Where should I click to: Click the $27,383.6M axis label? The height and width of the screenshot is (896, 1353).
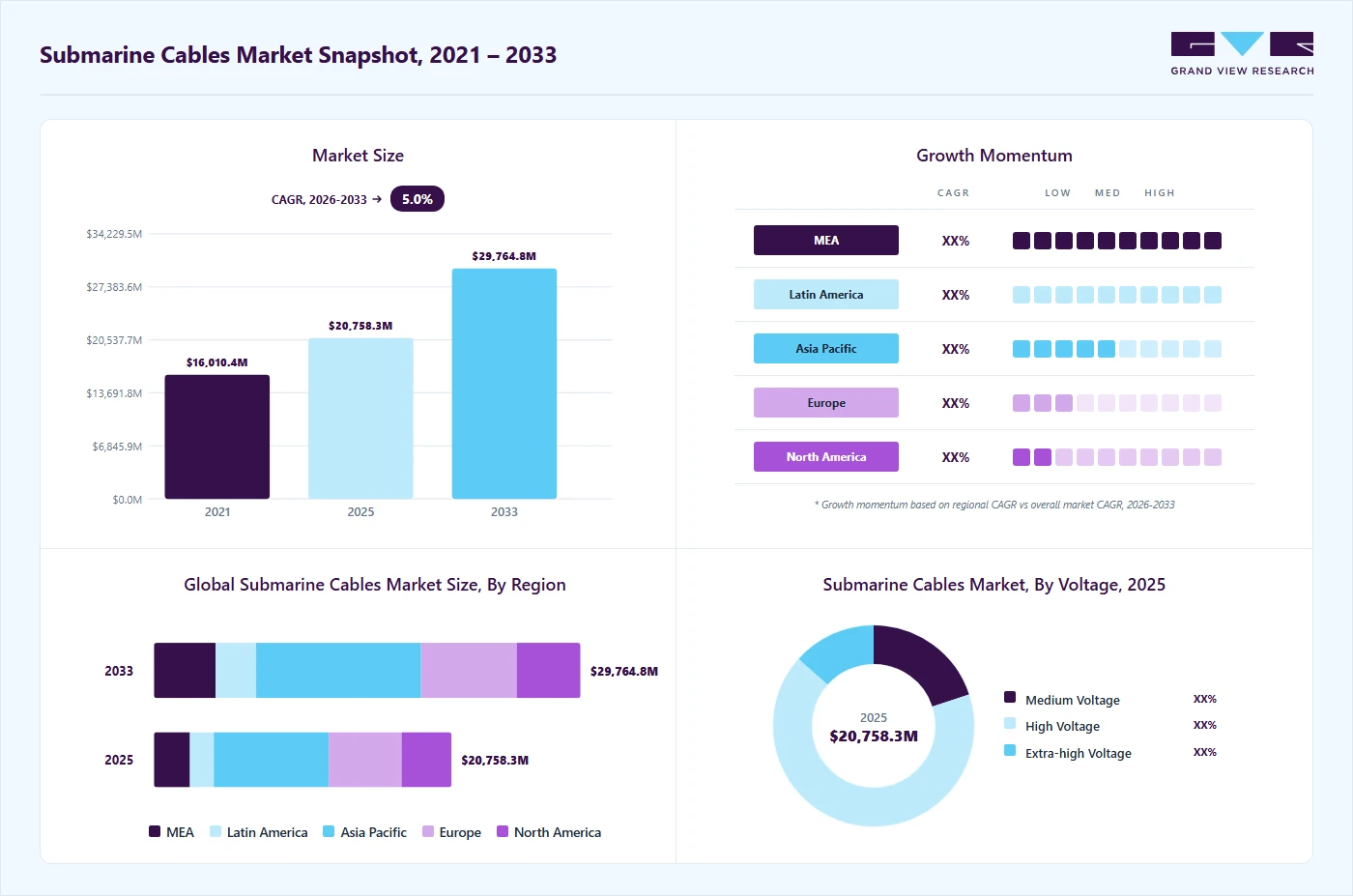coord(114,287)
